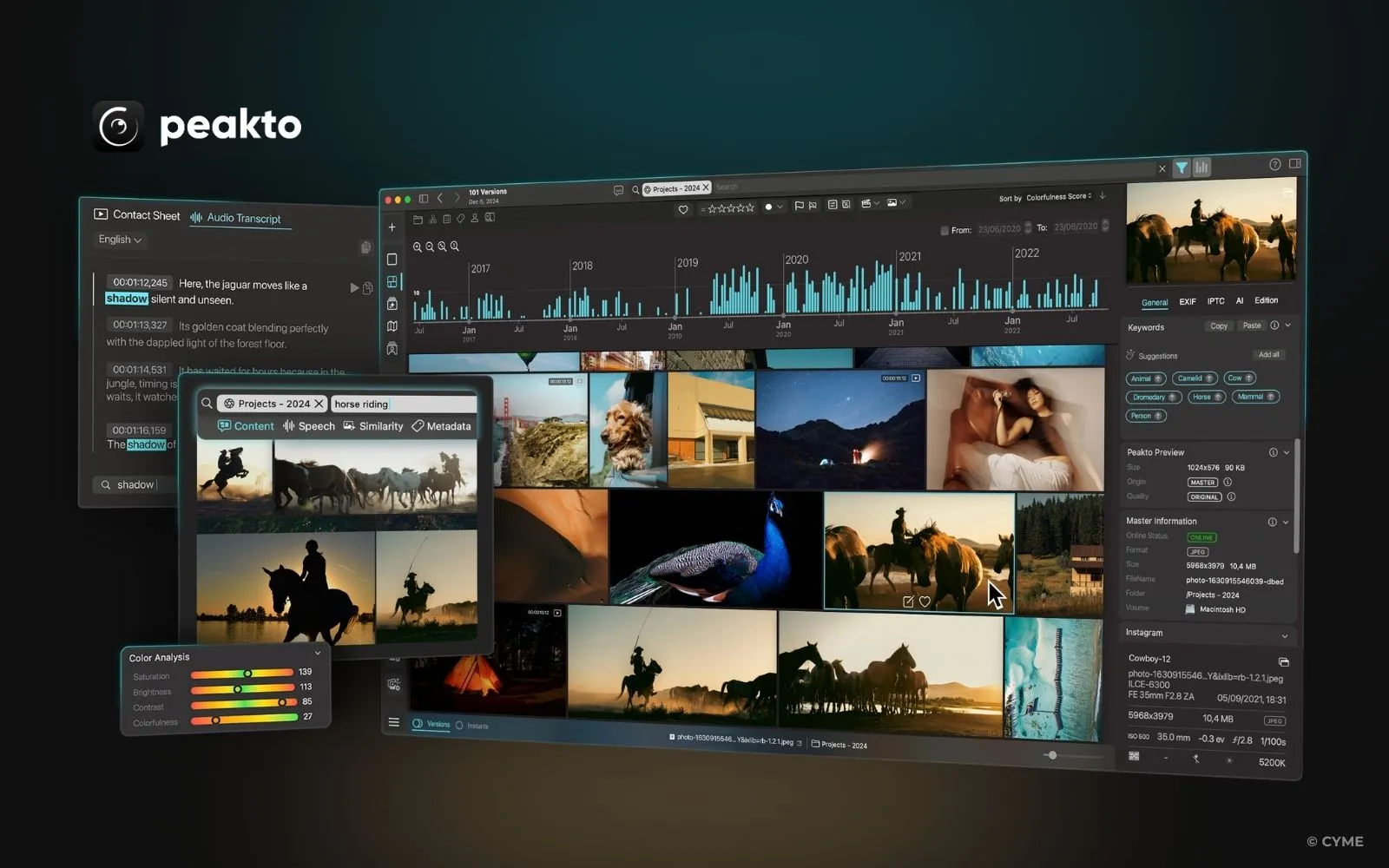Toggle the Mammal keyword suggestion
1389x868 pixels.
(x=1255, y=397)
